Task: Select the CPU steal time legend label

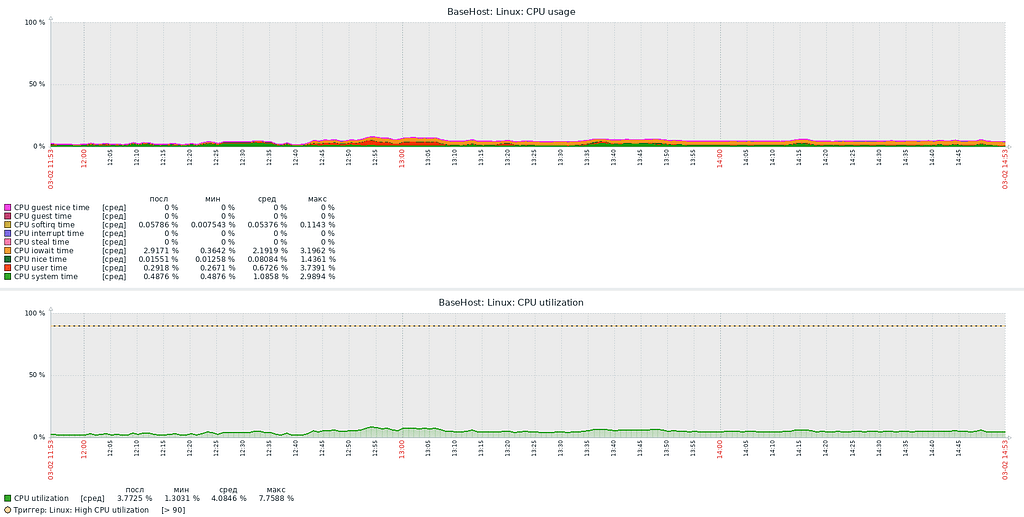Action: pyautogui.click(x=42, y=242)
